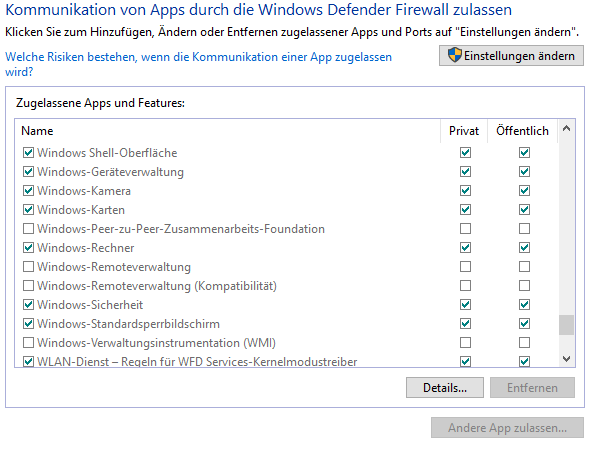The image size is (596, 451).
Task: Toggle Windows Shell-Oberfläche Privat checkbox
Action: coord(465,152)
